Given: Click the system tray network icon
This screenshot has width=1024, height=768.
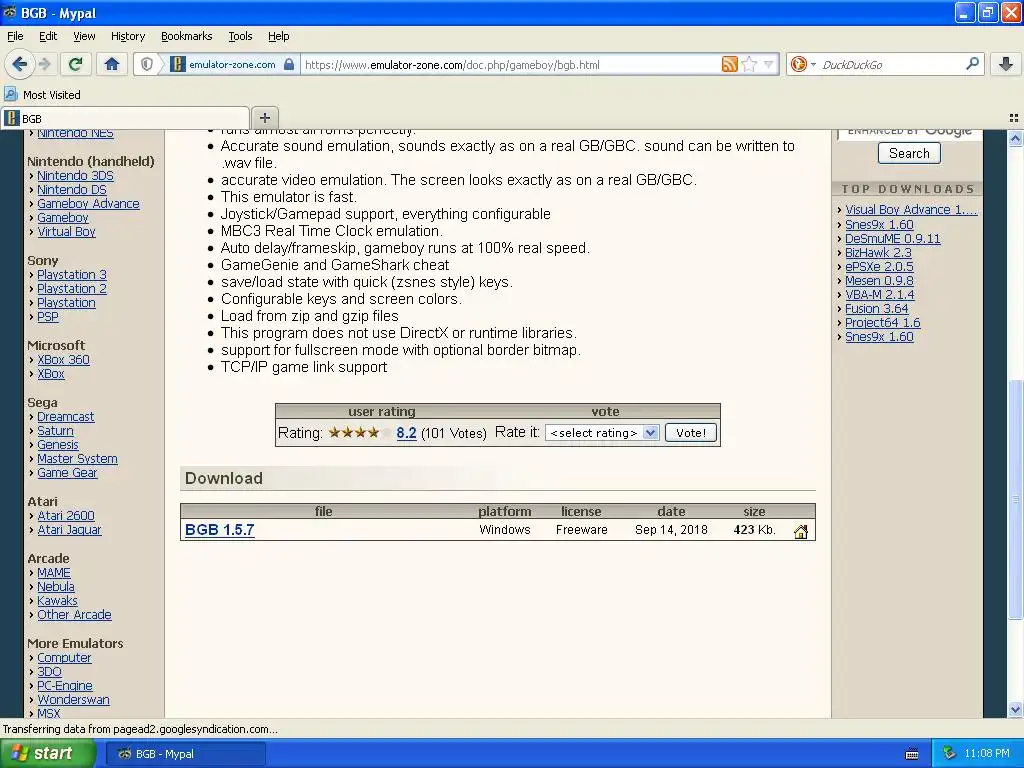Looking at the screenshot, I should tap(950, 754).
